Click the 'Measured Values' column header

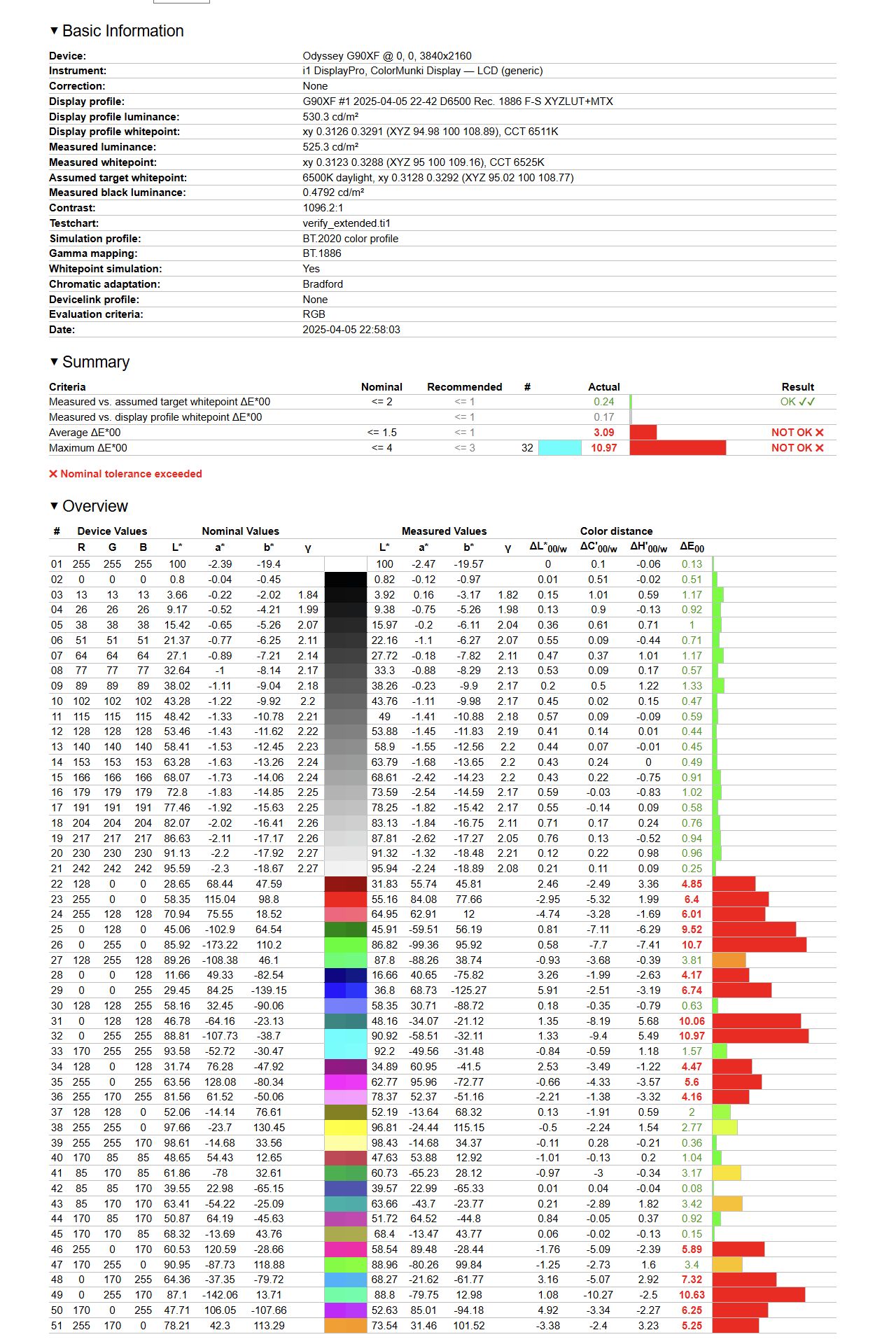(444, 531)
